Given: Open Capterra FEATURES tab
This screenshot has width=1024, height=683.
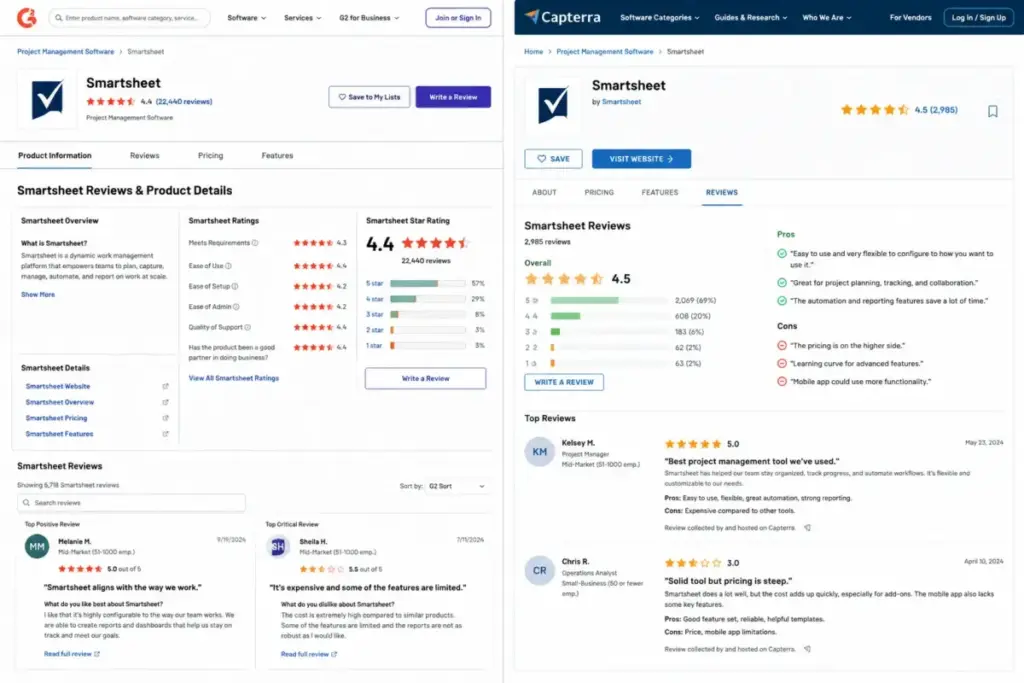Looking at the screenshot, I should point(660,193).
